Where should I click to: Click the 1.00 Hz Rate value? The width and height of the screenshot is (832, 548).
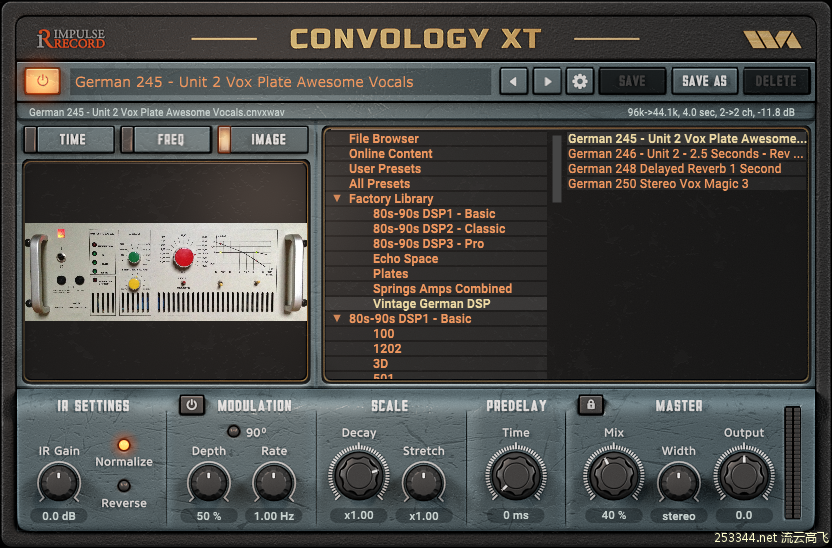click(274, 516)
